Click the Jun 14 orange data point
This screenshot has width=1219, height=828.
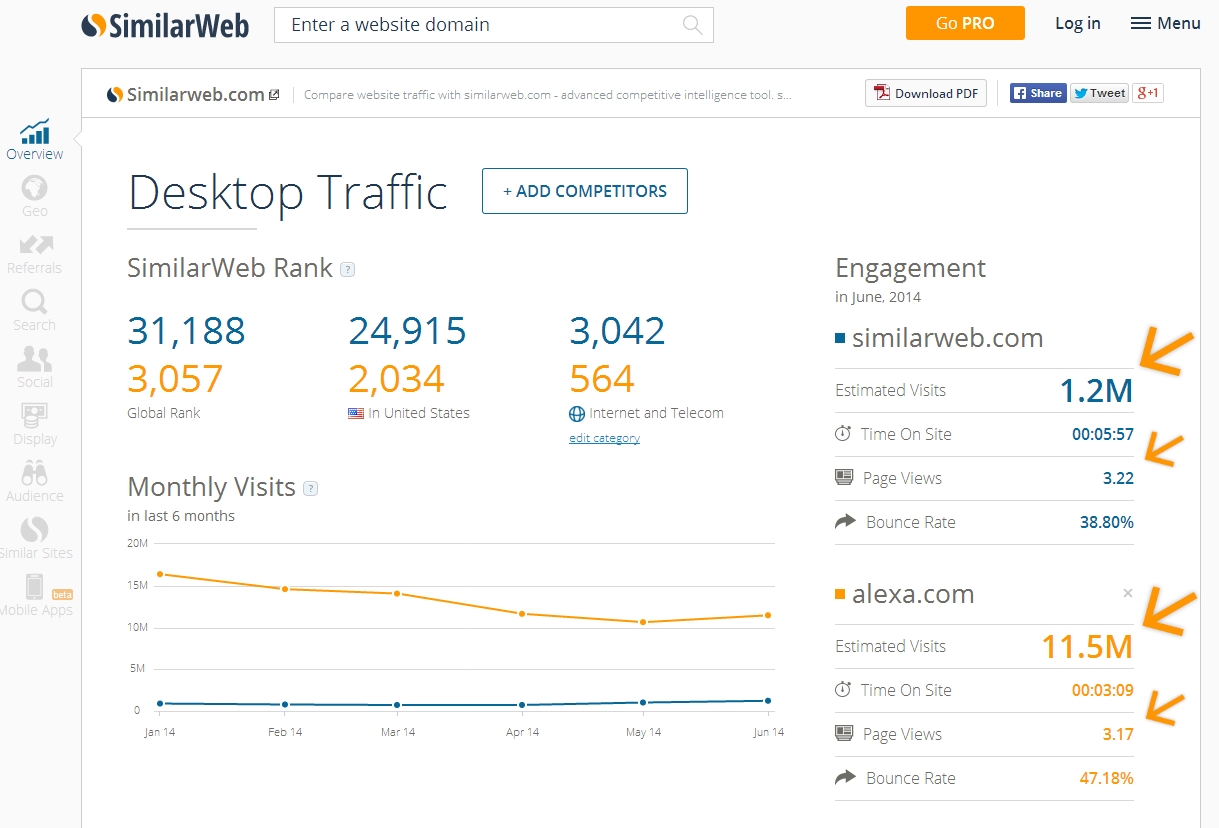pyautogui.click(x=768, y=615)
